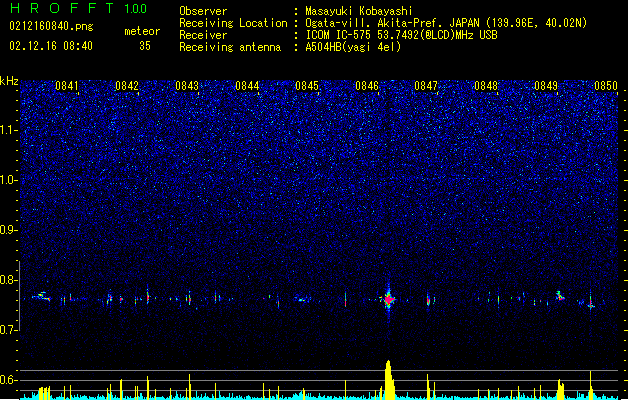Click the 1.0 kHz axis label
629x400 pixels.
point(9,180)
